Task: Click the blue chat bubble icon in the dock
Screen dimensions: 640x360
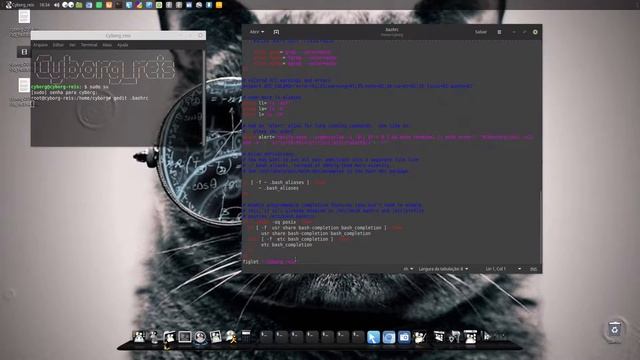Action: coord(389,337)
